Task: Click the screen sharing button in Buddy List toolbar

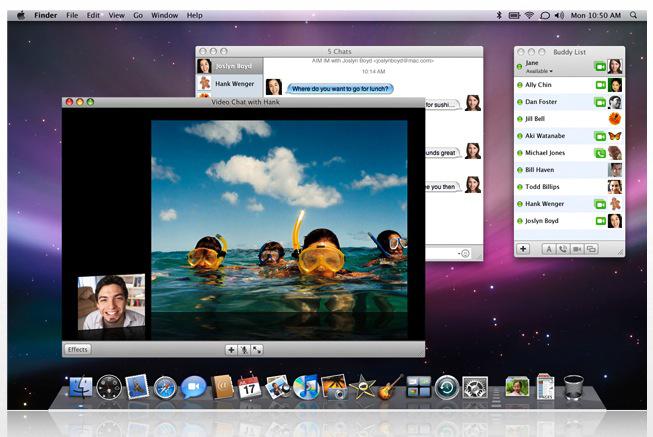Action: (591, 249)
